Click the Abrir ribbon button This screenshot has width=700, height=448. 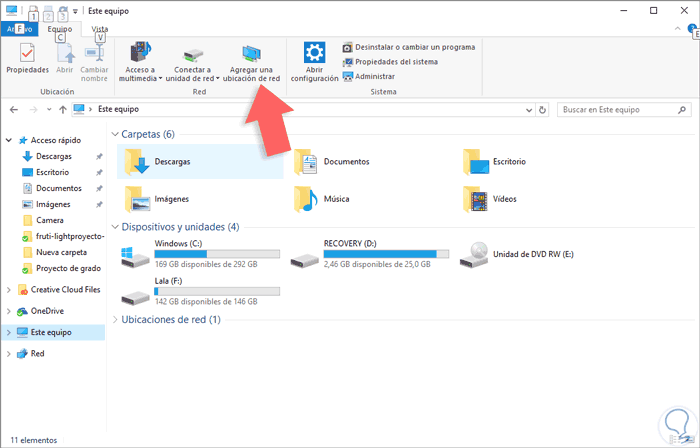65,58
